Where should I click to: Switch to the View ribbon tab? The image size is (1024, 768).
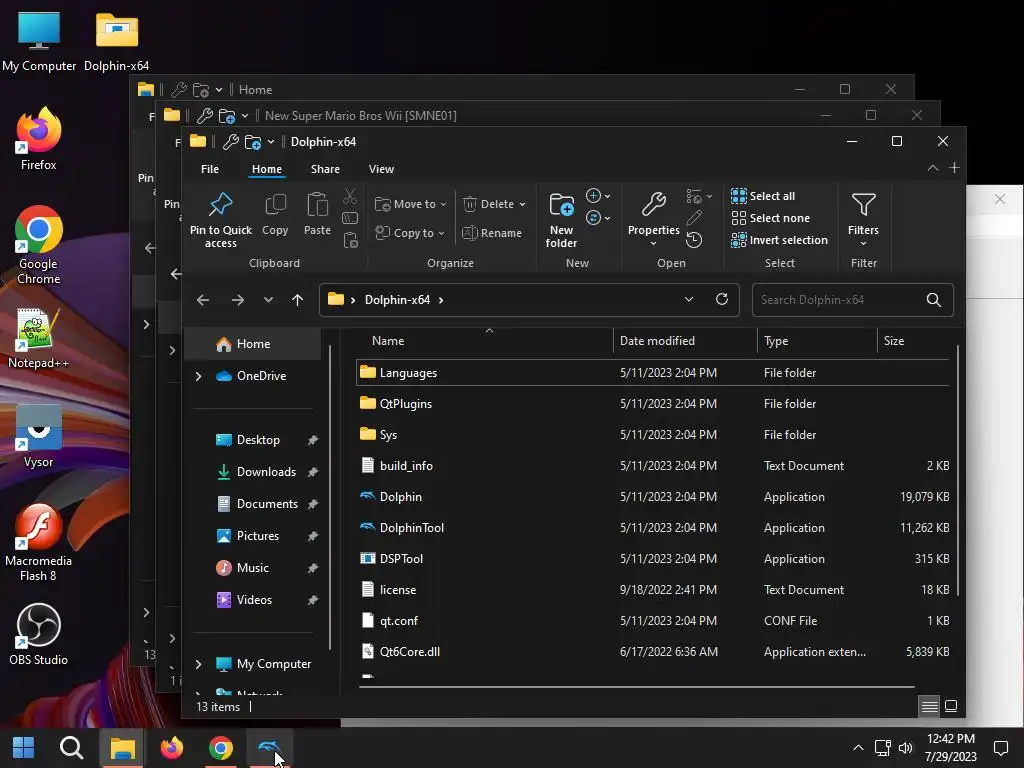[381, 169]
